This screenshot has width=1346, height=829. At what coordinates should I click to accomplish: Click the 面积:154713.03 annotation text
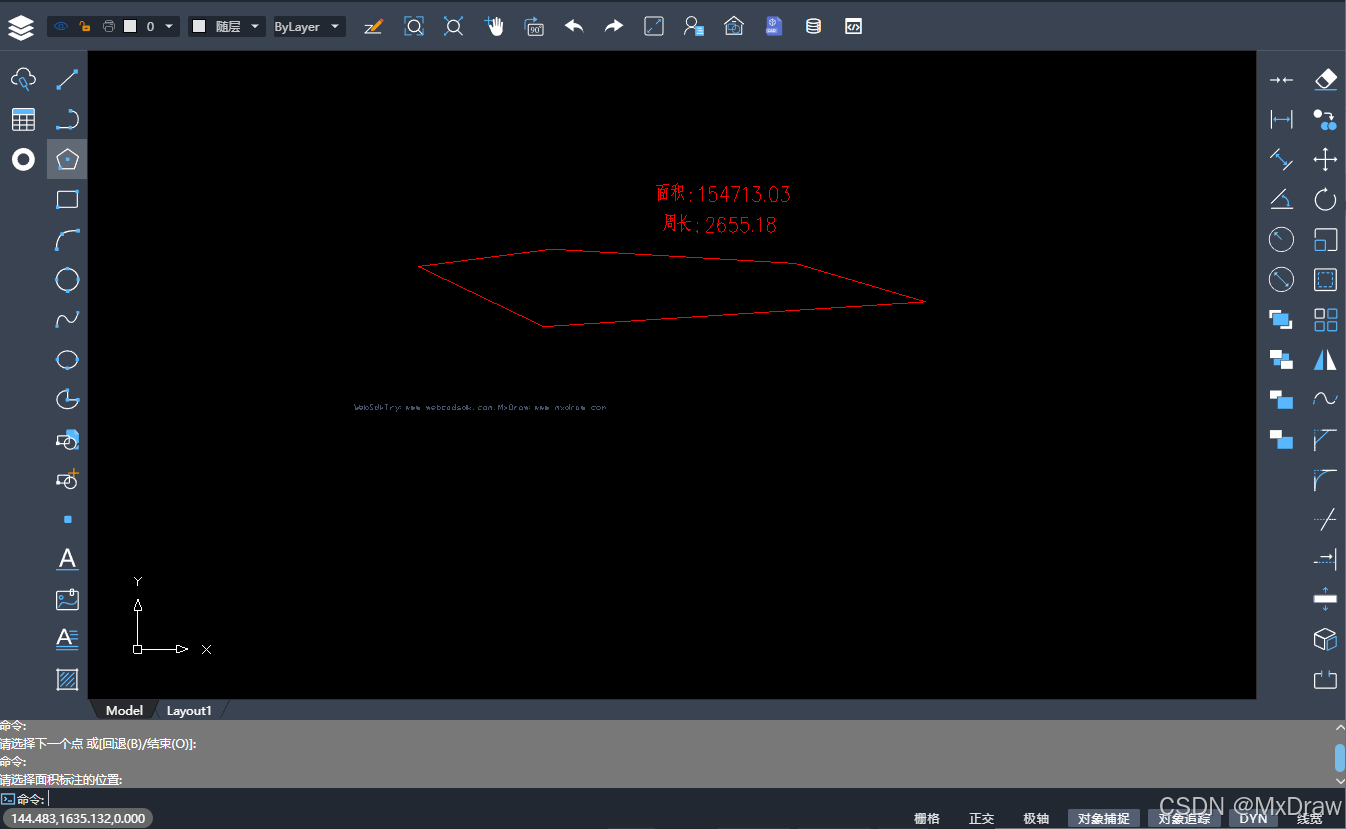tap(723, 194)
